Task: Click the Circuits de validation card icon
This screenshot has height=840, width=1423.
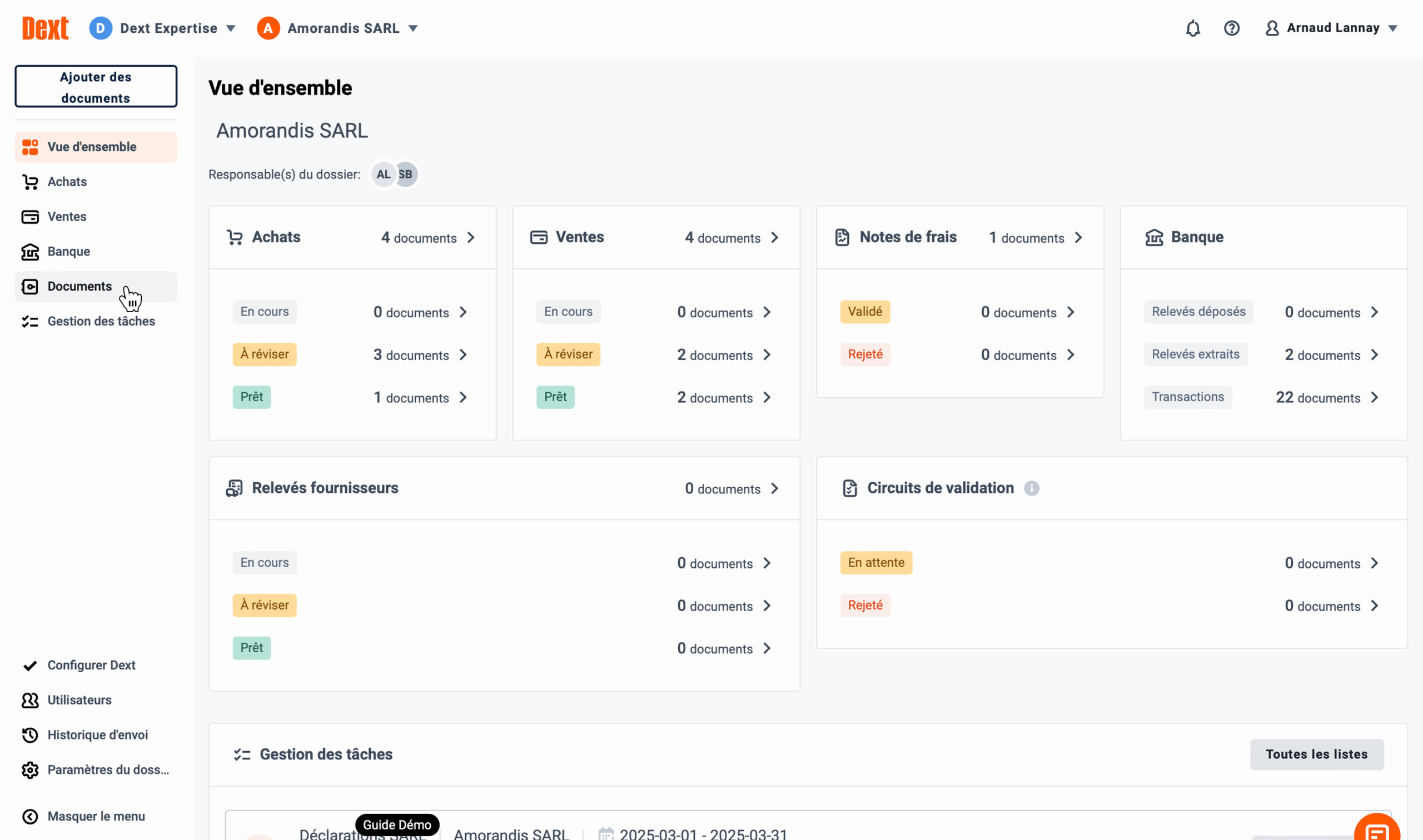Action: pyautogui.click(x=849, y=488)
